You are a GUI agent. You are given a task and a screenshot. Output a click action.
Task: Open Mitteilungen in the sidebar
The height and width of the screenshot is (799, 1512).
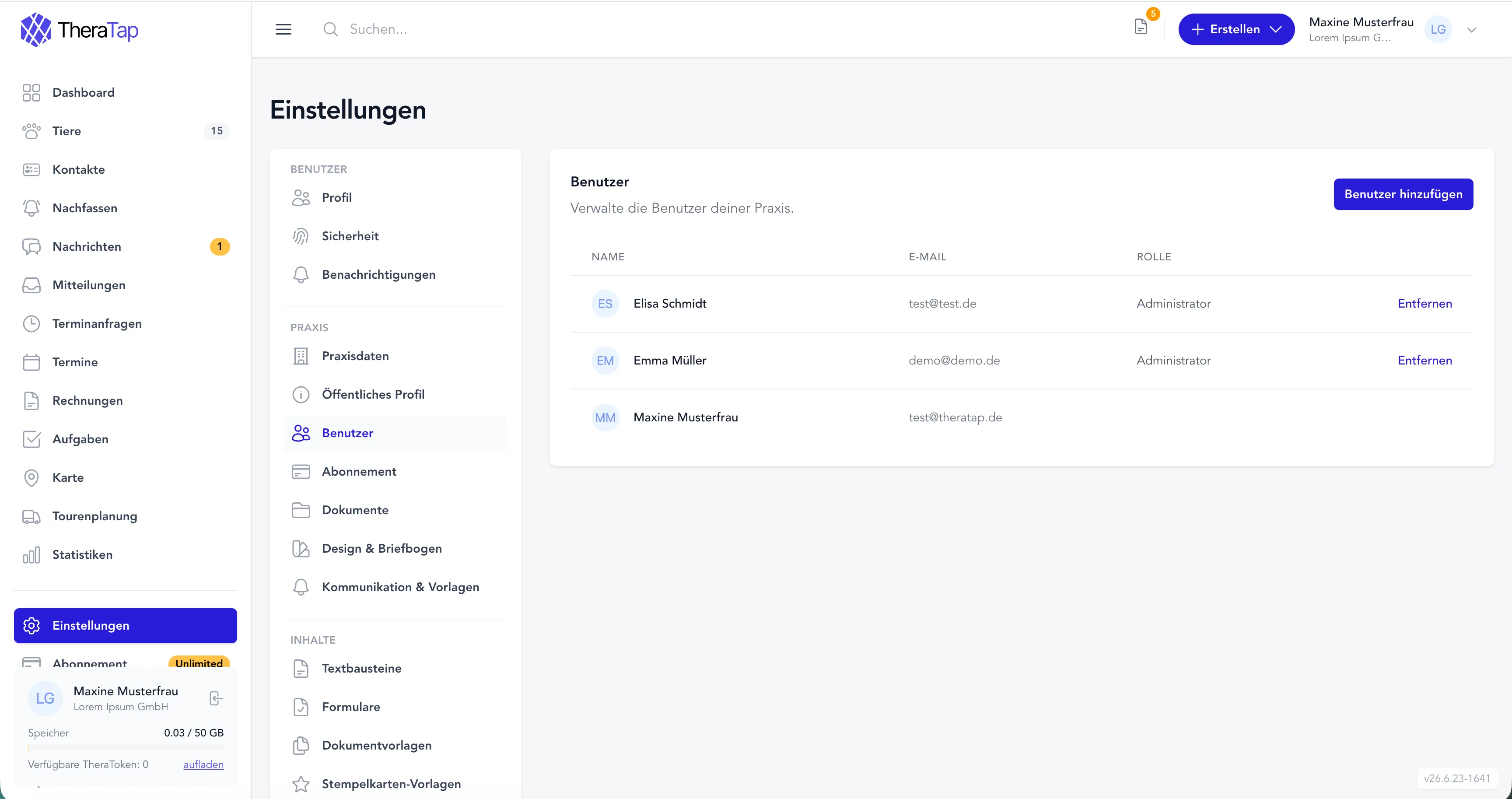[x=126, y=285]
